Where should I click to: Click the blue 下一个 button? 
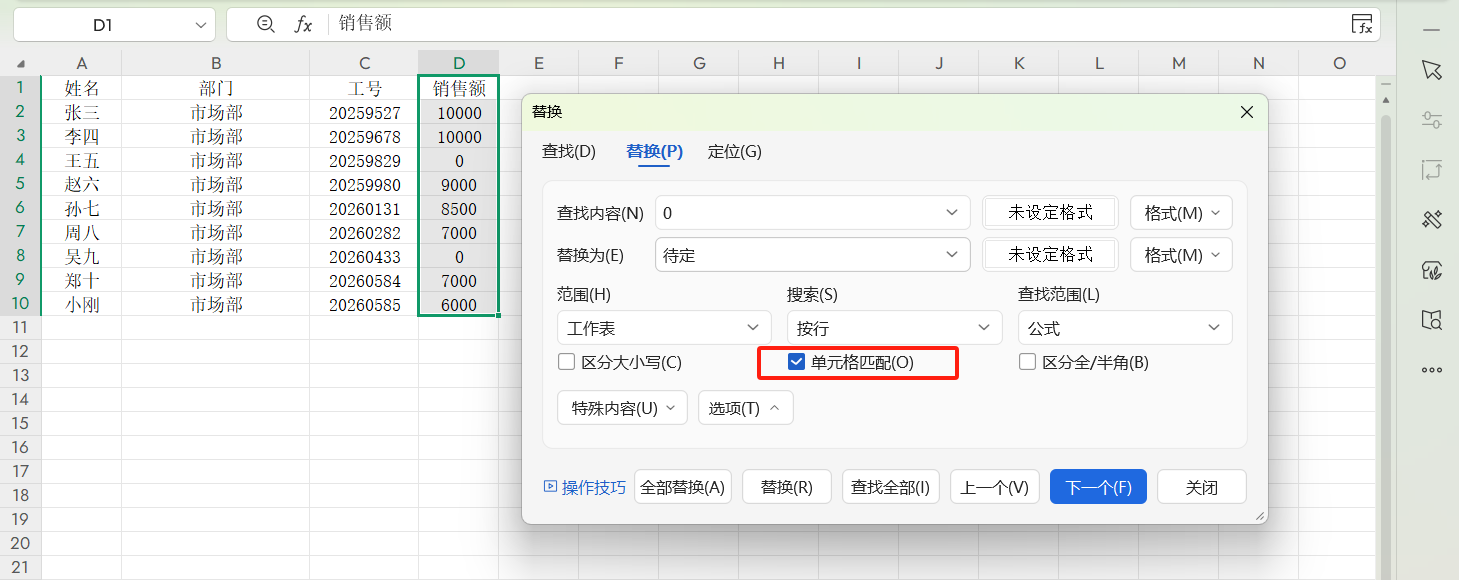click(1098, 486)
